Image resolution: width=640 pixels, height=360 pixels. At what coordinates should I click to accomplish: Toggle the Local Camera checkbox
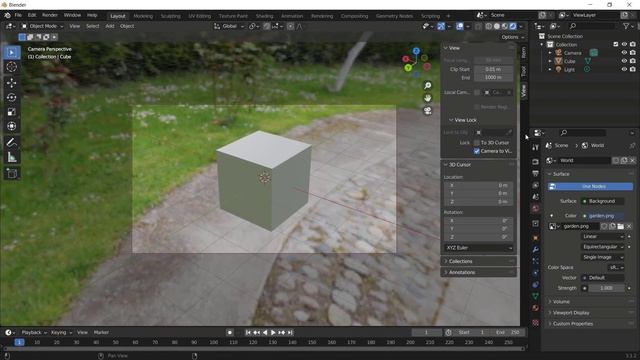(x=476, y=92)
